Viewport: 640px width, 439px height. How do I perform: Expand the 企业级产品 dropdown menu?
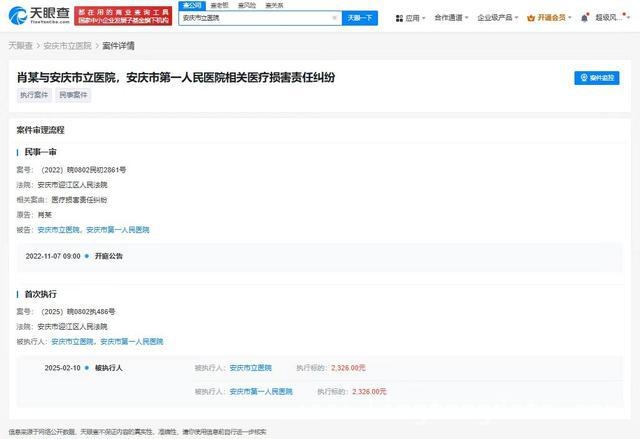(x=498, y=18)
